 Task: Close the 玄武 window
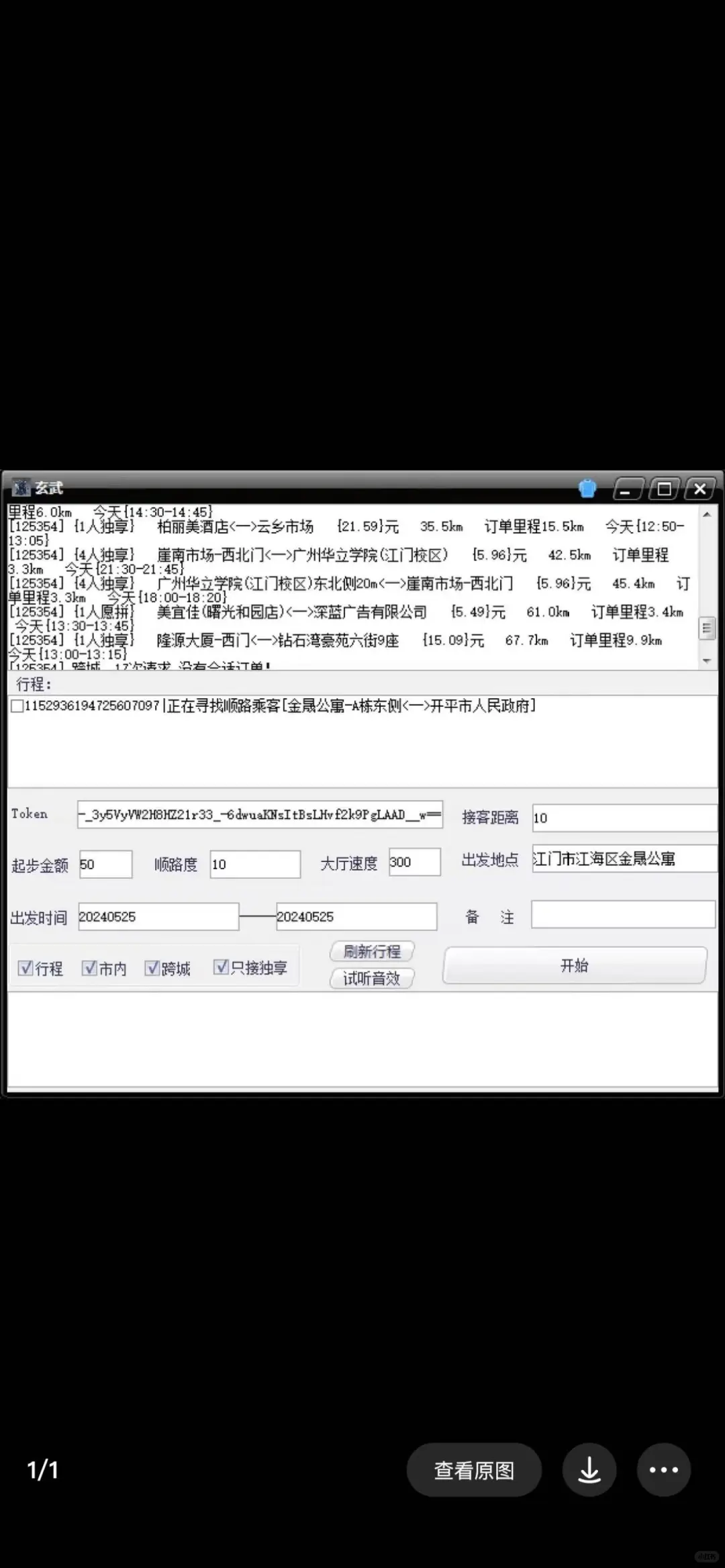point(699,489)
